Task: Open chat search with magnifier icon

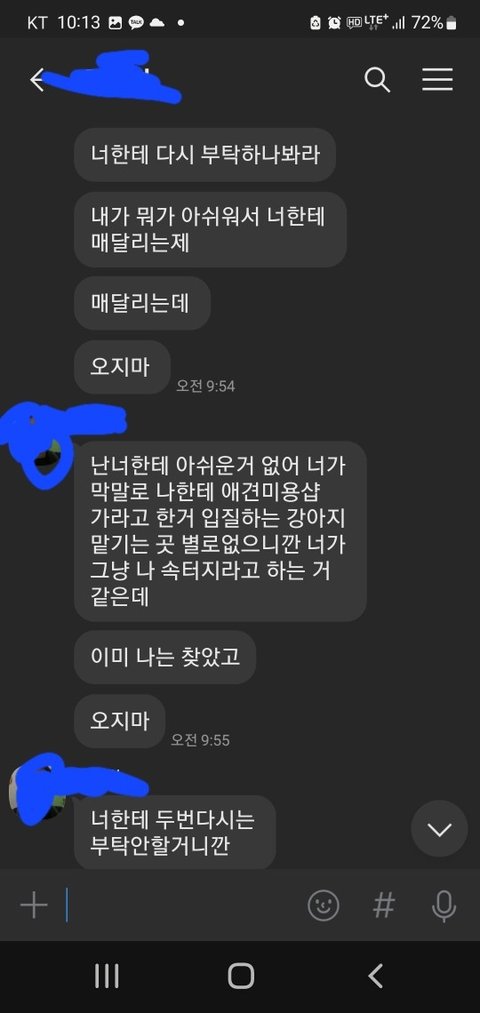Action: coord(377,79)
